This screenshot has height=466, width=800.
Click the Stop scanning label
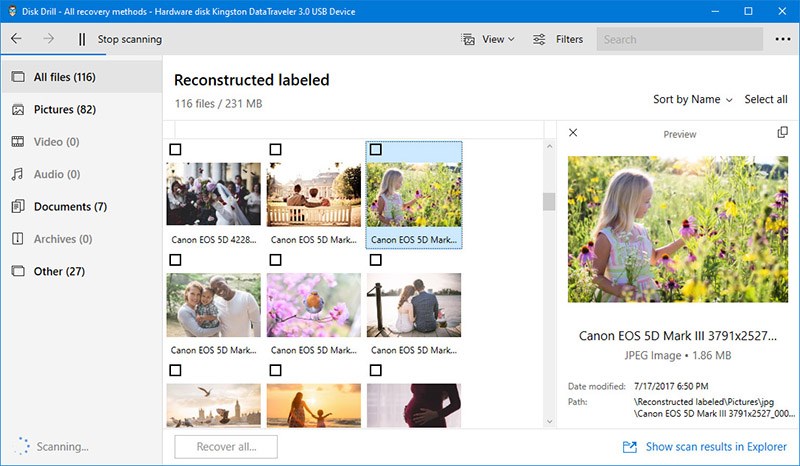point(130,39)
